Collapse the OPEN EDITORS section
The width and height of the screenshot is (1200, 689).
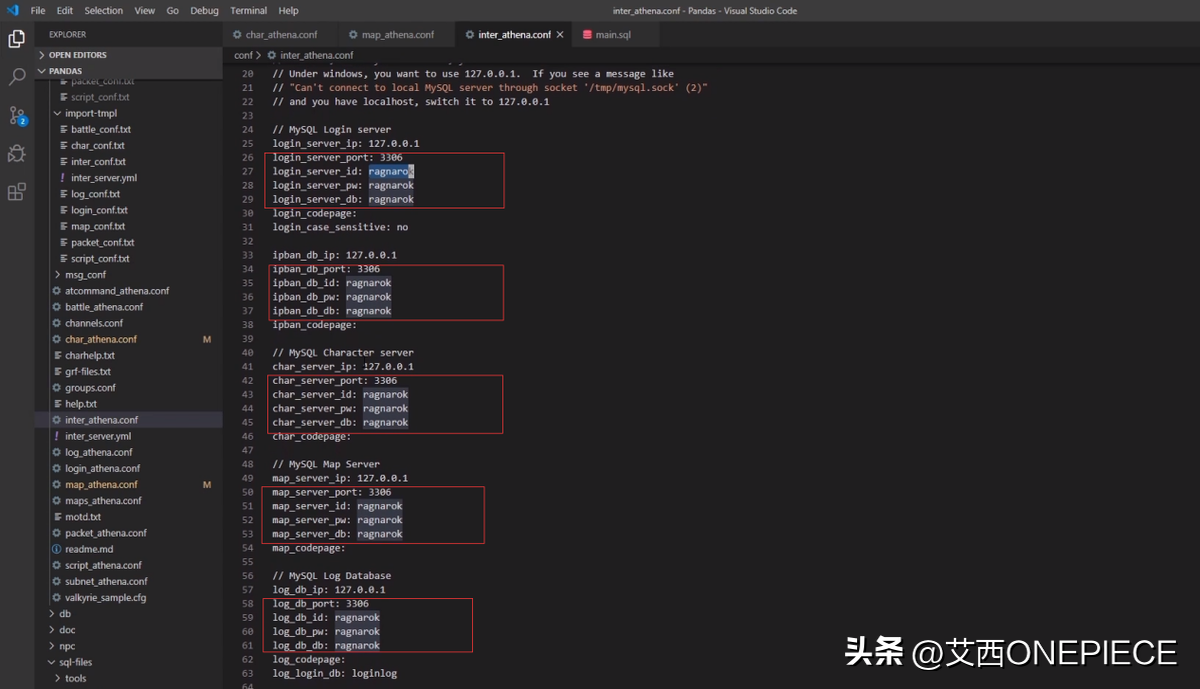coord(42,55)
